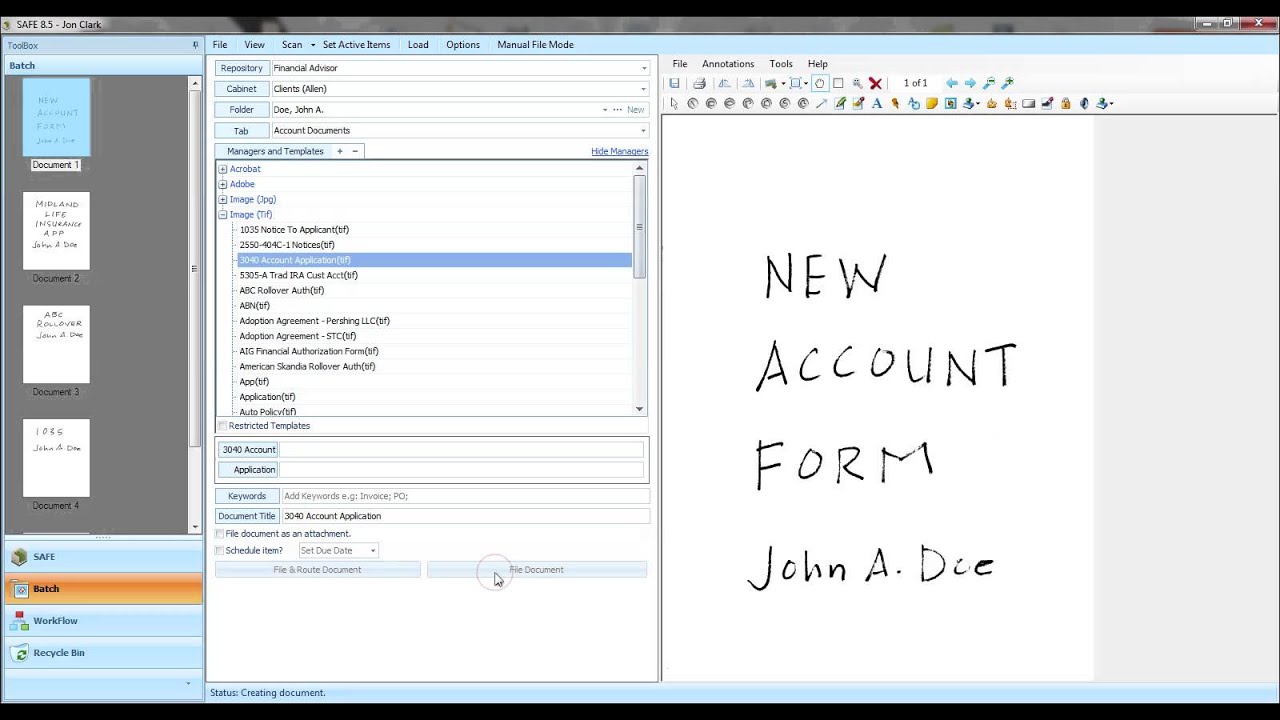Expand the Image (Jpg) tree node

coord(223,199)
